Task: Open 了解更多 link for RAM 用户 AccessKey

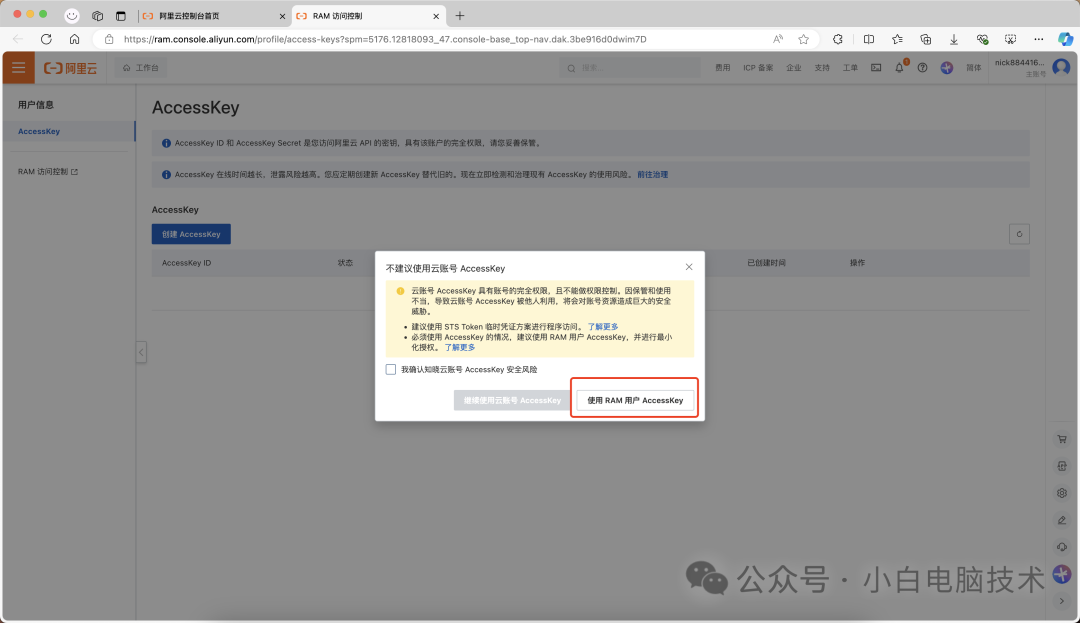Action: pos(459,348)
